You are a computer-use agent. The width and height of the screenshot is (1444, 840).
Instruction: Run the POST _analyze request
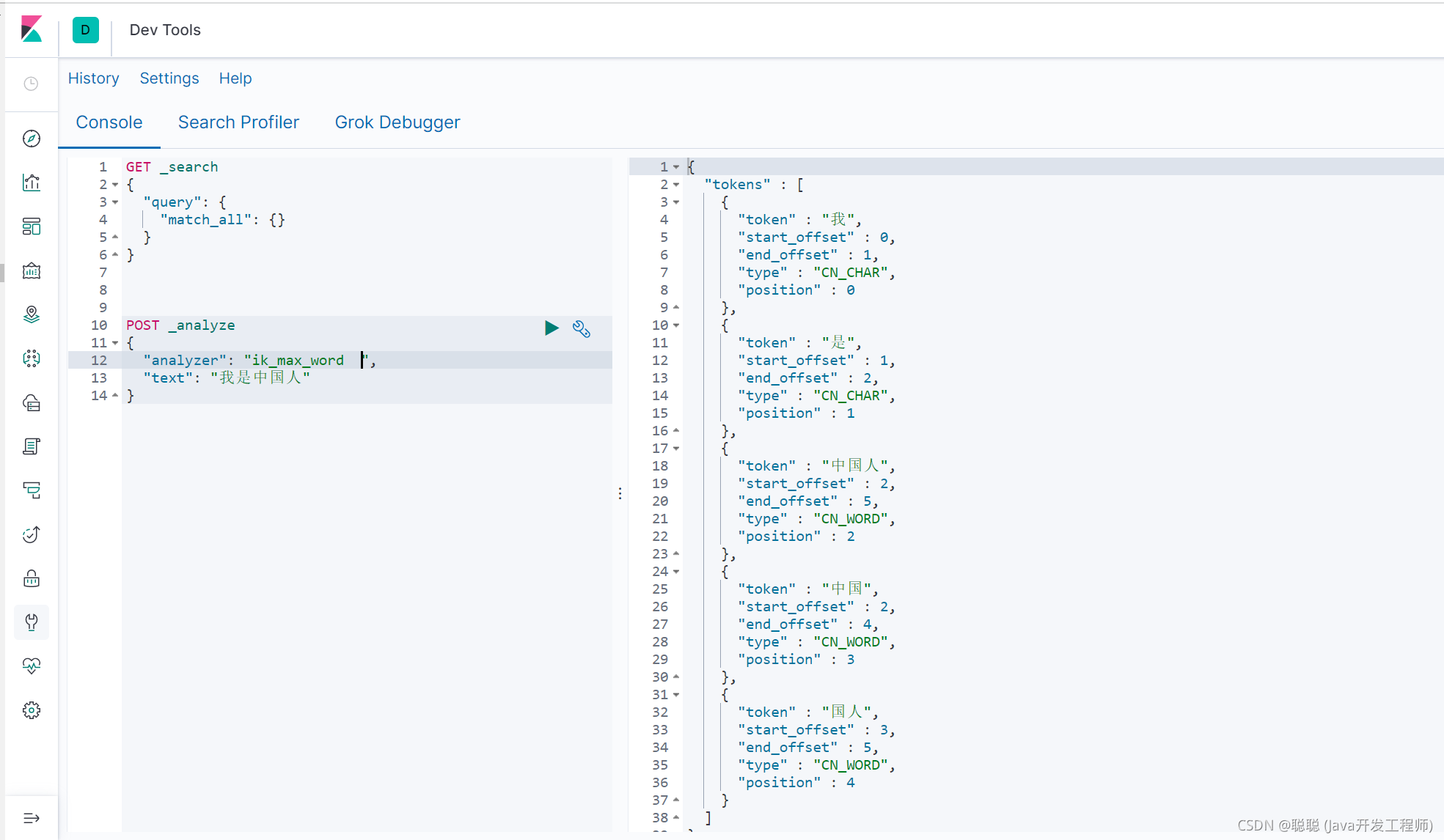[x=551, y=328]
